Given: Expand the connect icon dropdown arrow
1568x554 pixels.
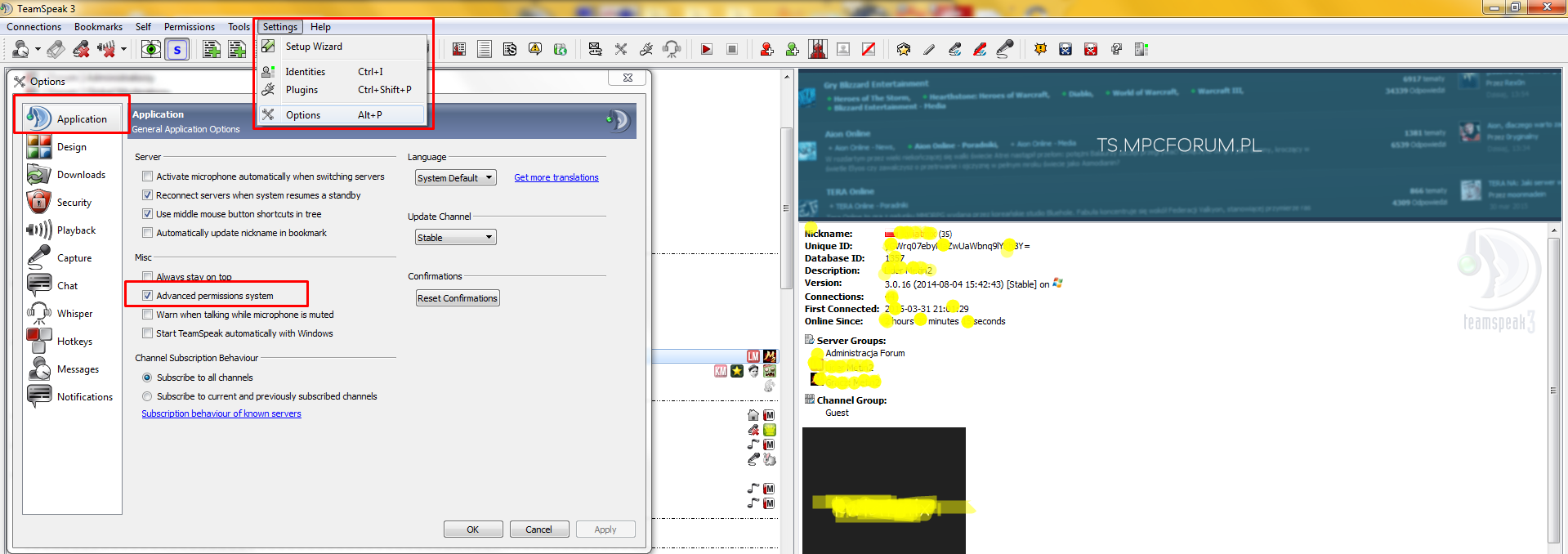Looking at the screenshot, I should (38, 50).
